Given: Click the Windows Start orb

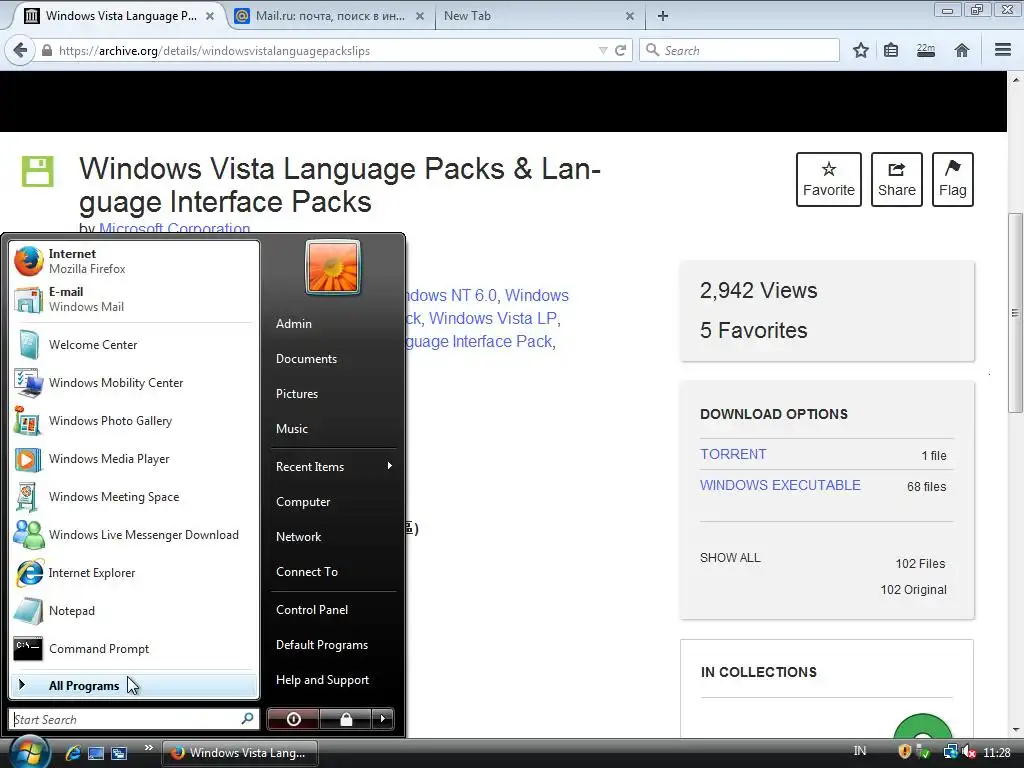Looking at the screenshot, I should click(28, 752).
